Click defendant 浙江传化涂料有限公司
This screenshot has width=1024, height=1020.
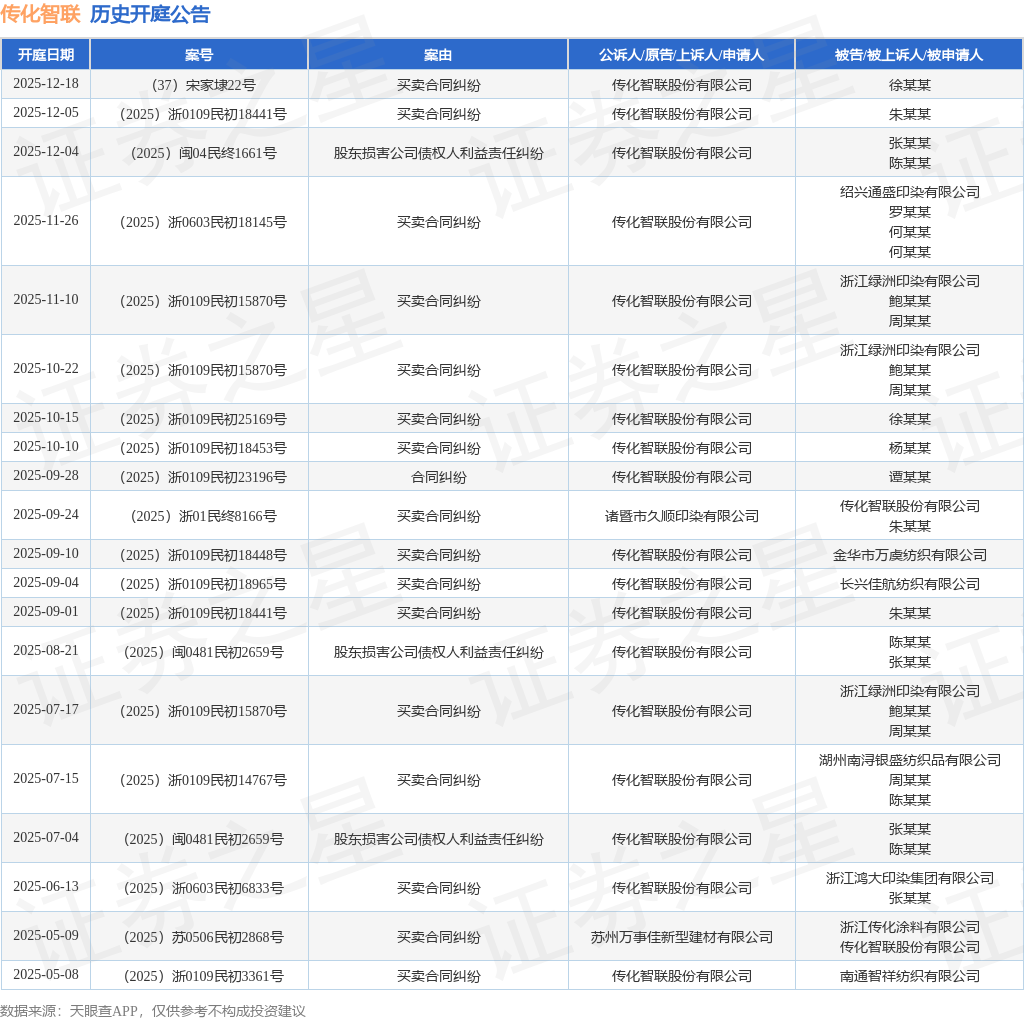pyautogui.click(x=910, y=928)
